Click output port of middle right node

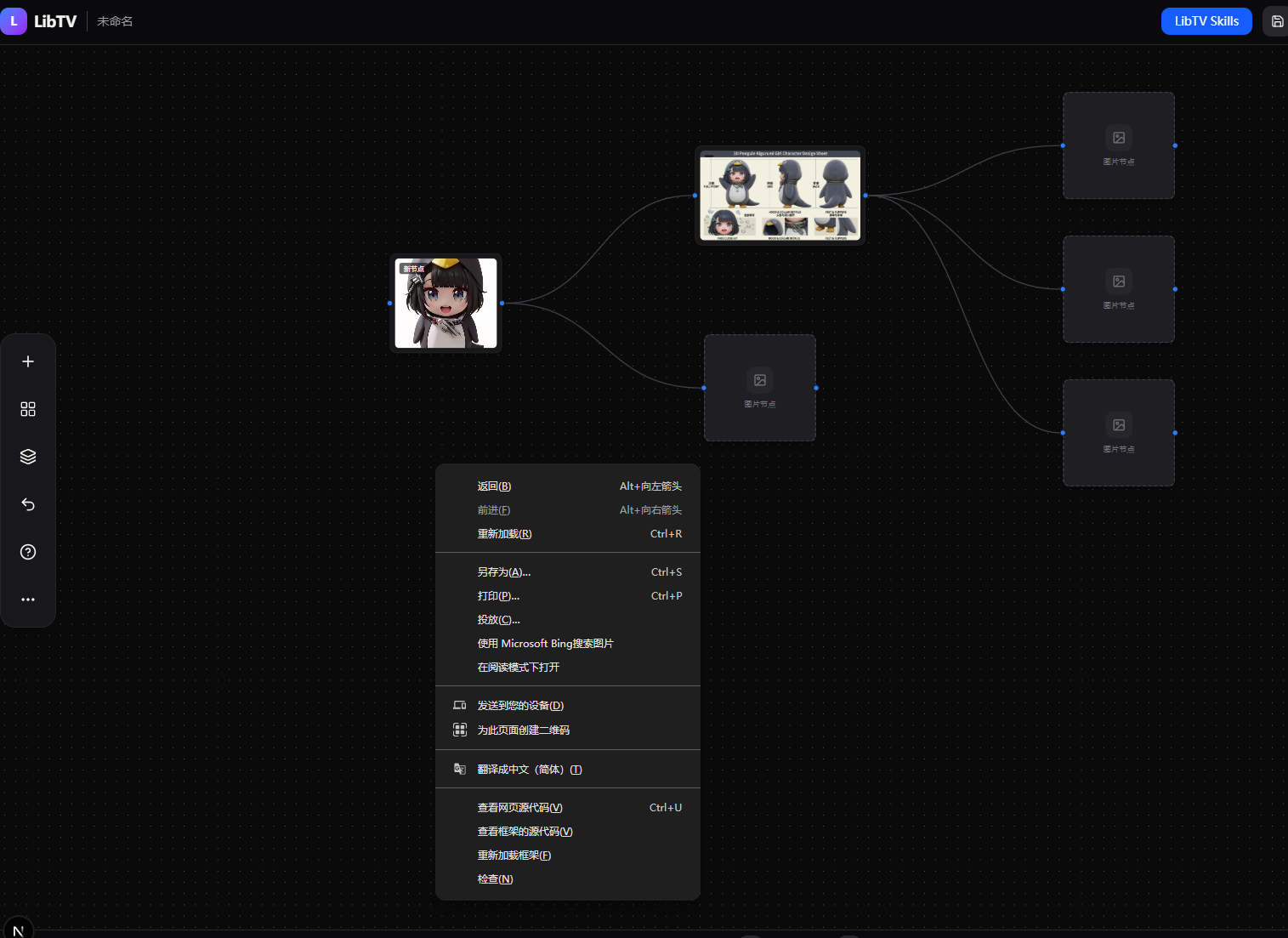[1175, 289]
